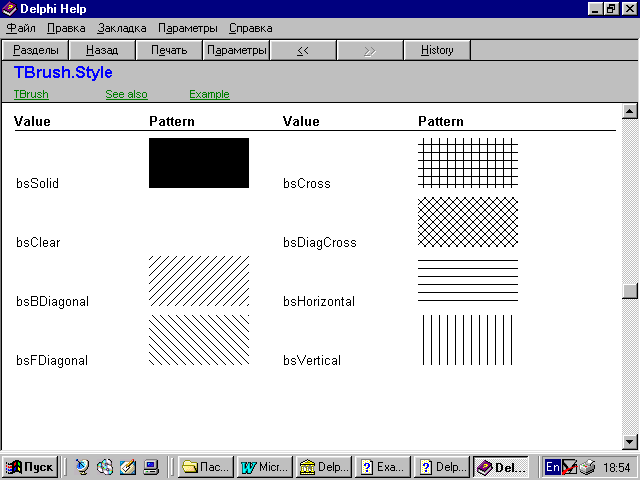Go to next topic with >> button

tap(370, 50)
